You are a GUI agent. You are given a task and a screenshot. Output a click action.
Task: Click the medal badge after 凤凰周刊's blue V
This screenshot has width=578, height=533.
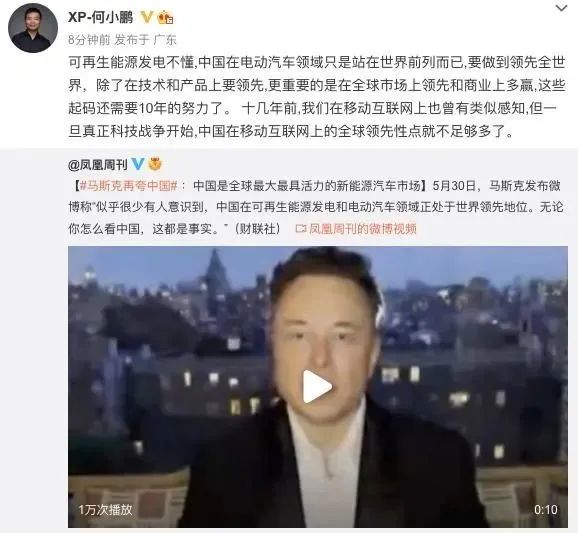pos(155,164)
